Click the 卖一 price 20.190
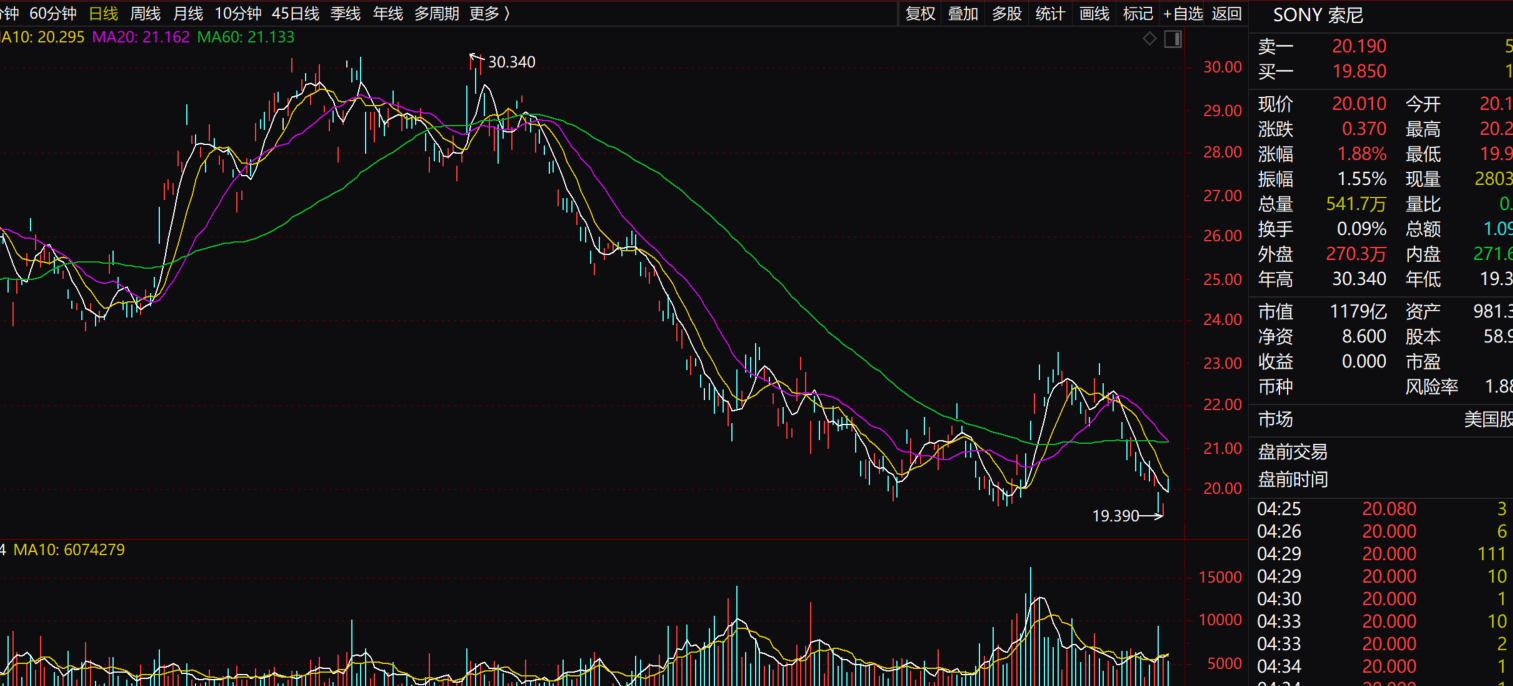 [1359, 47]
